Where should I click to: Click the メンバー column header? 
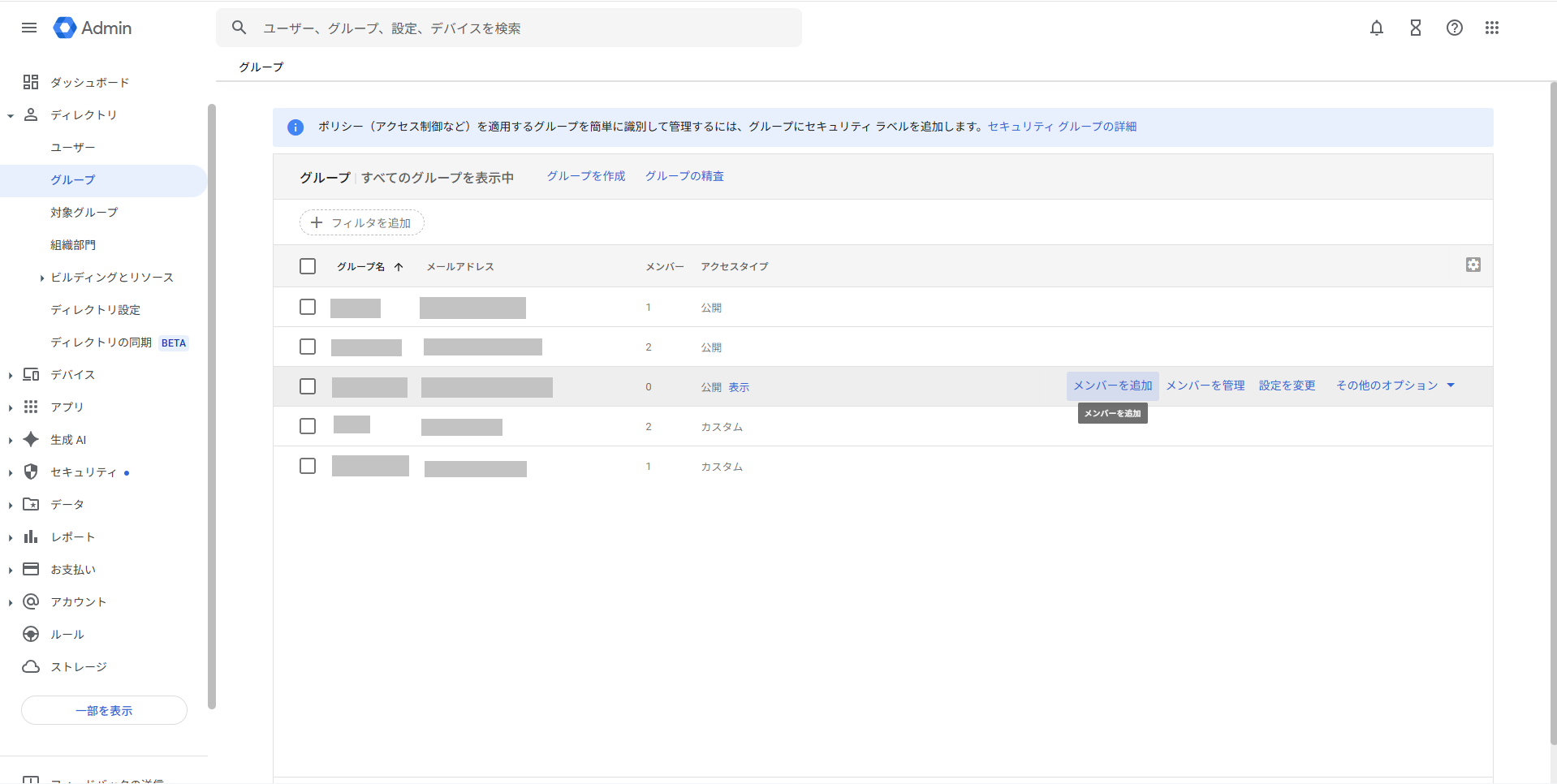tap(665, 266)
